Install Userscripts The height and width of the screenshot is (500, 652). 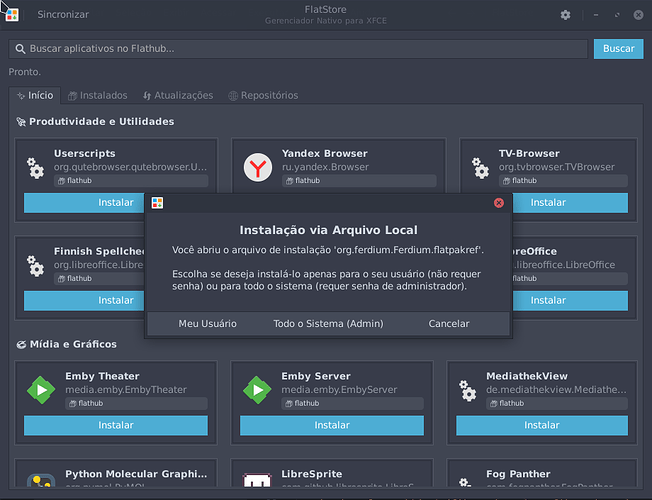pyautogui.click(x=84, y=203)
